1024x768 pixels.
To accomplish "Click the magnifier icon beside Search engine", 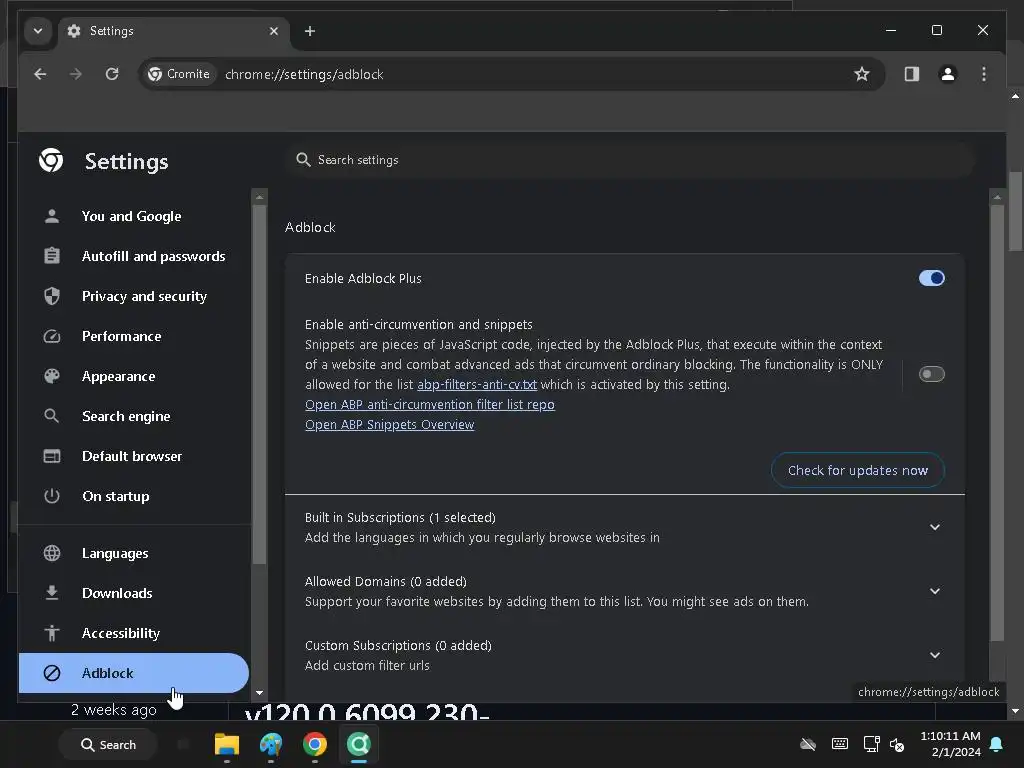I will [x=52, y=416].
